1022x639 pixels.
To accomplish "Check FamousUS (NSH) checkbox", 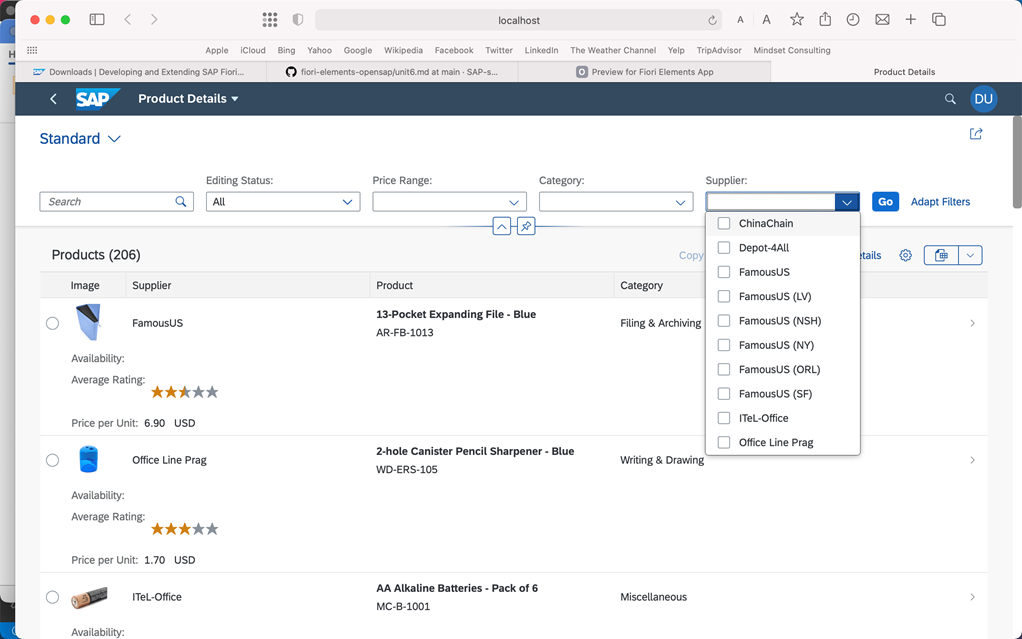I will click(x=723, y=321).
